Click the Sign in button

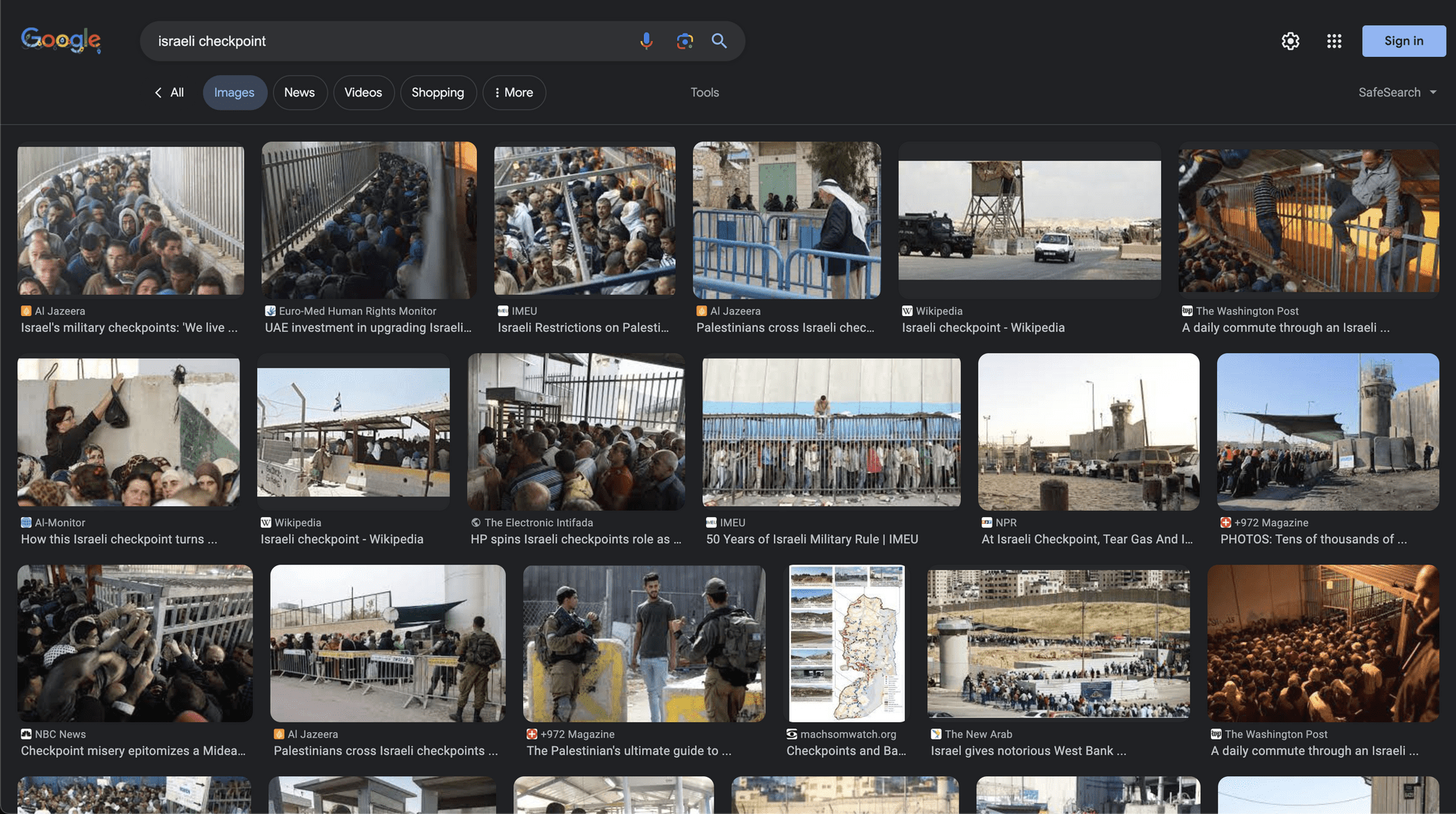pyautogui.click(x=1404, y=41)
